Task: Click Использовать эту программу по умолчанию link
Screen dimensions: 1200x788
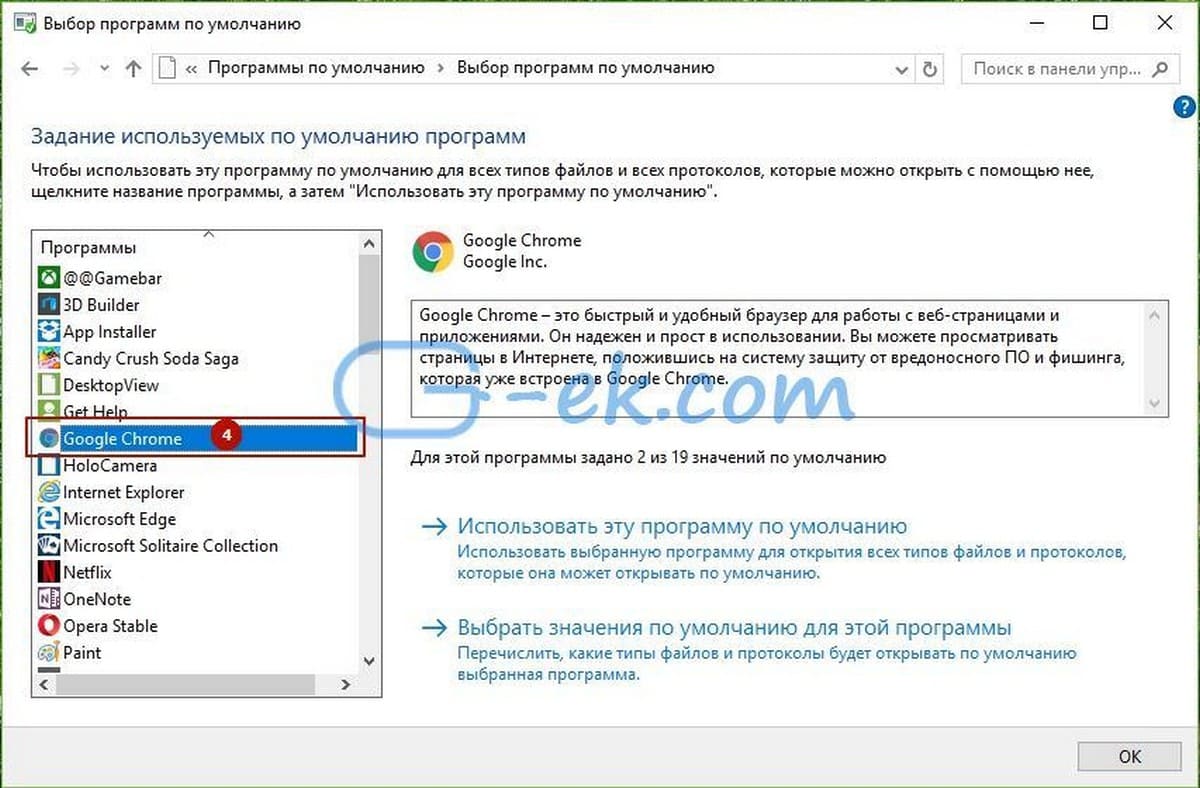Action: click(x=682, y=526)
